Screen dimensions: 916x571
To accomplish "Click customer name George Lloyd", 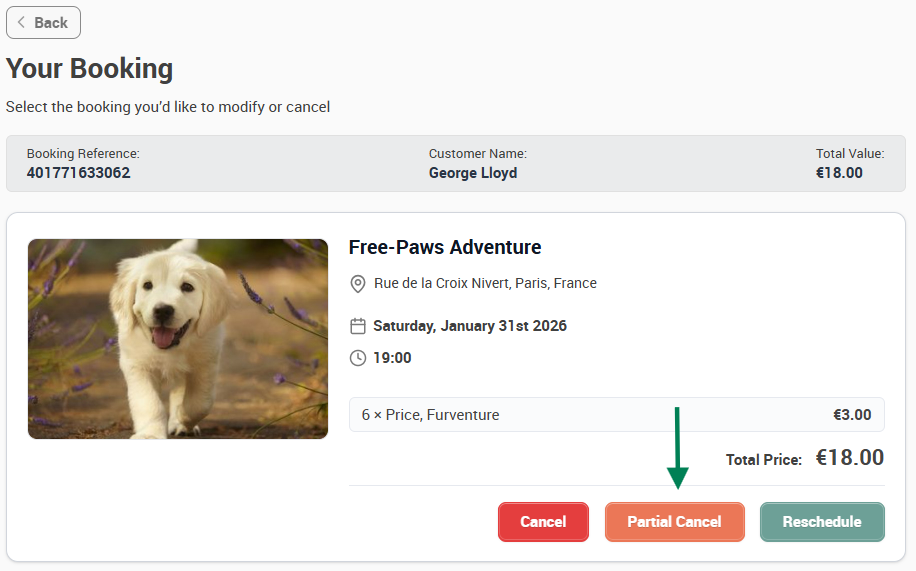I will [473, 173].
